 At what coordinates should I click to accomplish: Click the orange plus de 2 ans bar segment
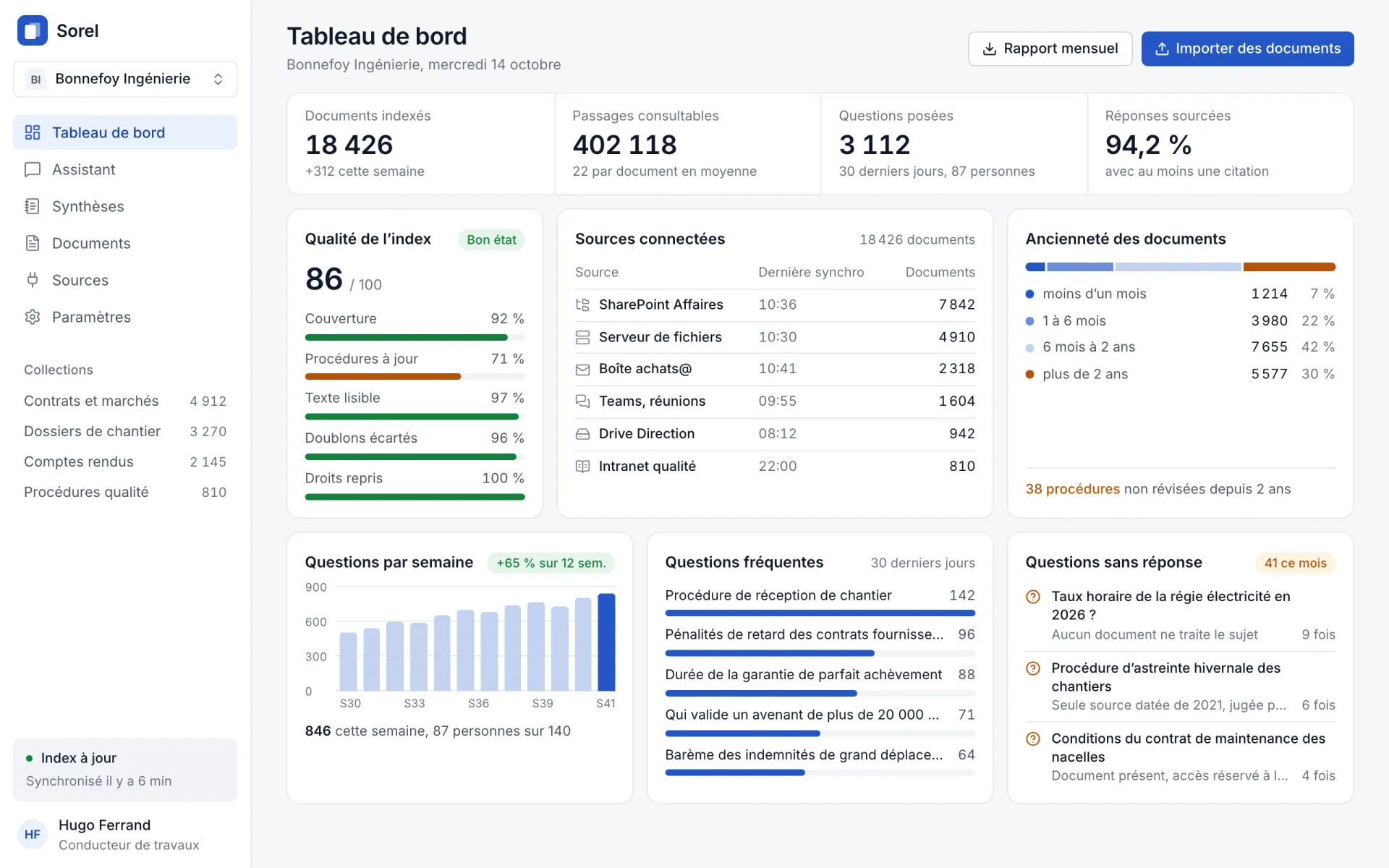(x=1289, y=267)
